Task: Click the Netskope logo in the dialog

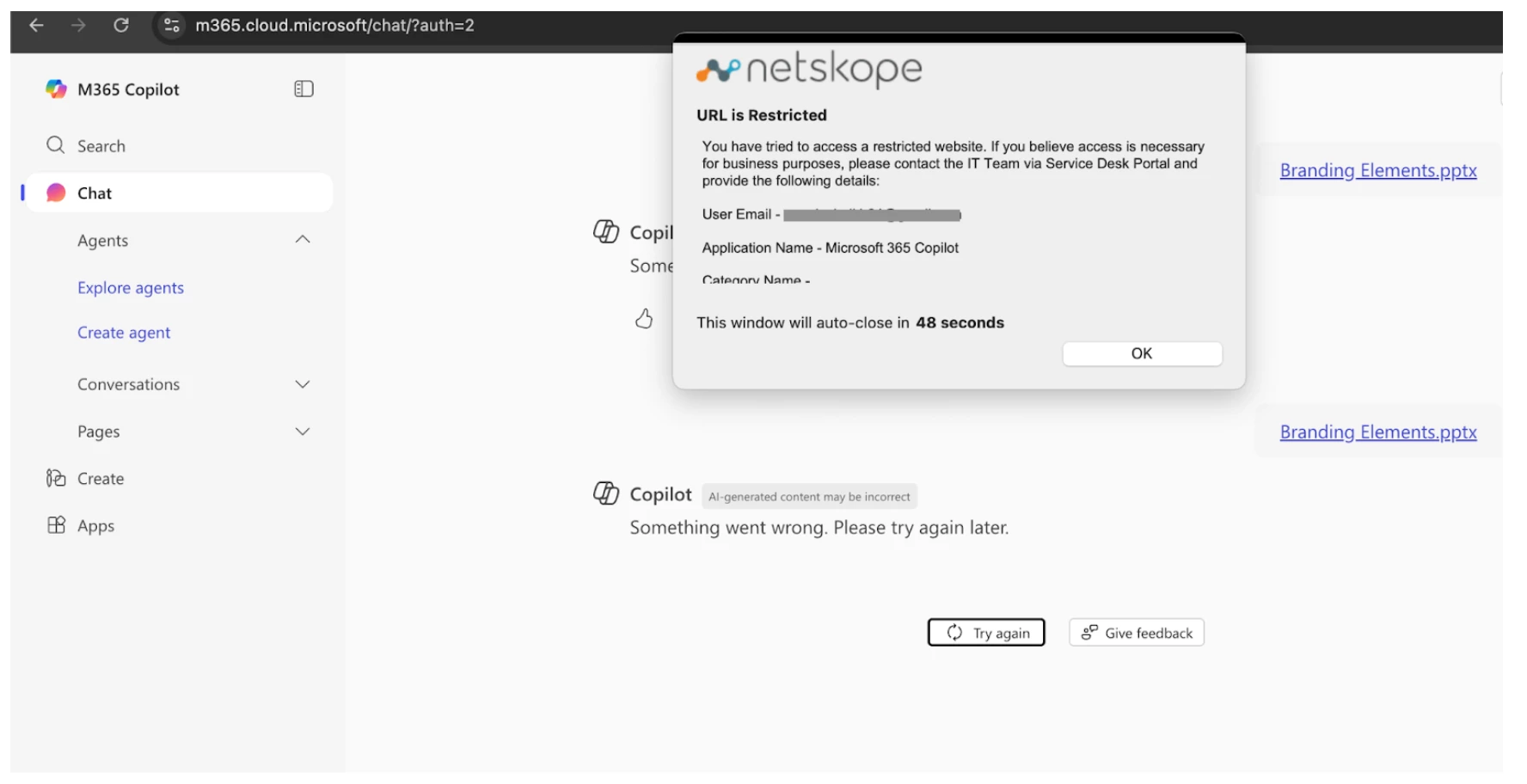Action: (809, 70)
